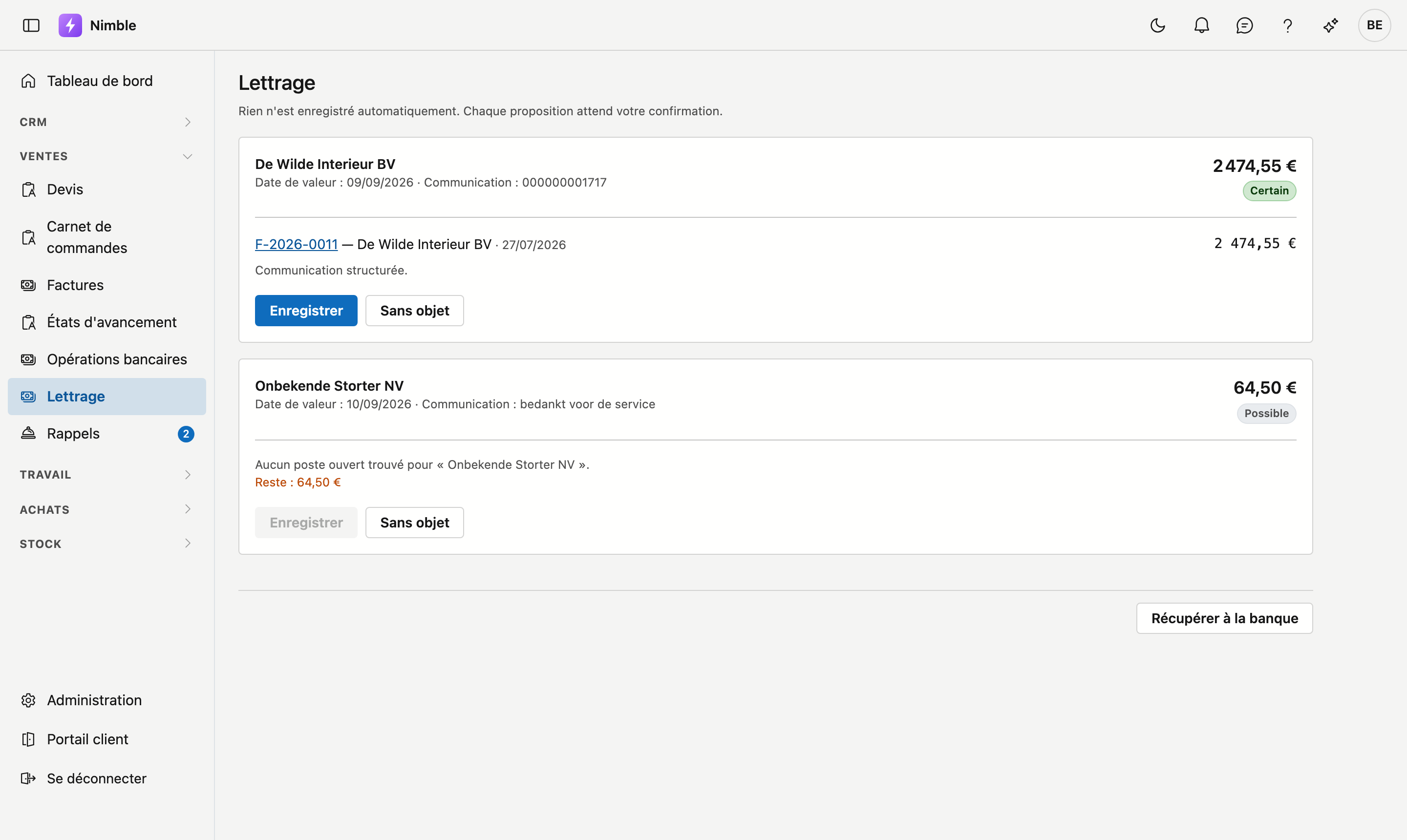Mark Onbekende Storter NV as Sans objet
1407x840 pixels.
coord(414,523)
